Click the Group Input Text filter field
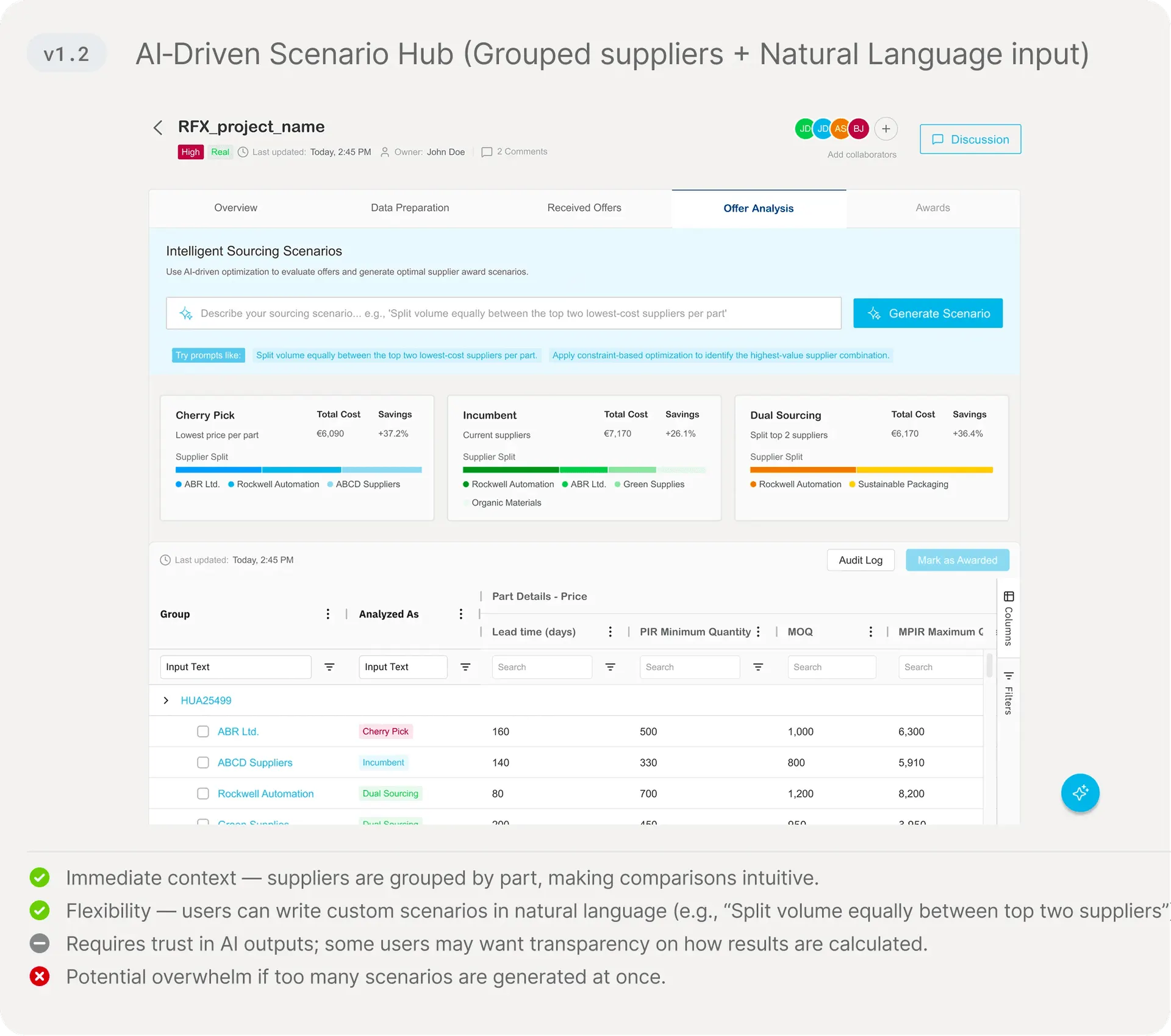This screenshot has height=1036, width=1171. [235, 667]
